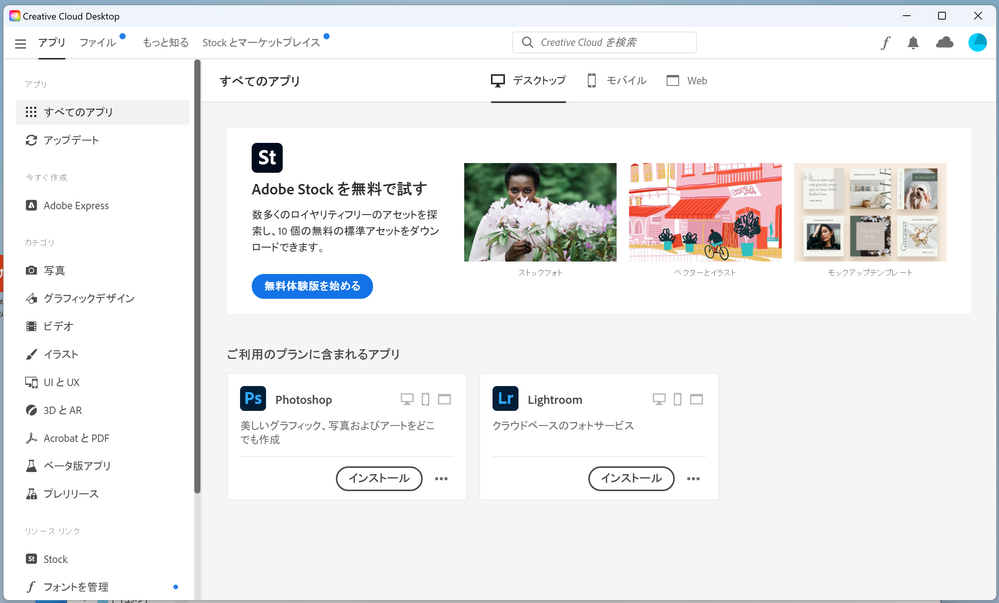Click Lightroom's mobile platform icon
999x603 pixels.
pos(678,399)
